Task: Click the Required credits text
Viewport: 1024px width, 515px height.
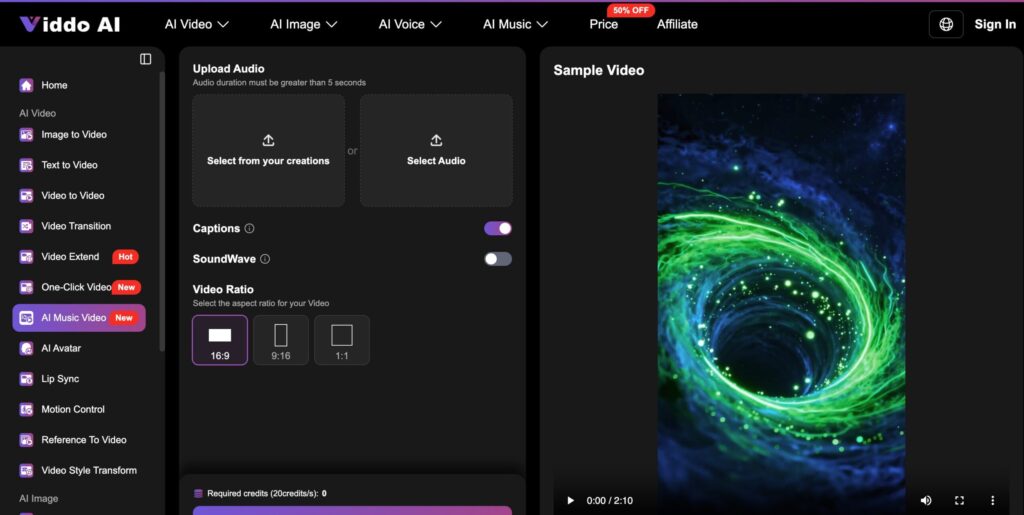Action: coord(266,493)
